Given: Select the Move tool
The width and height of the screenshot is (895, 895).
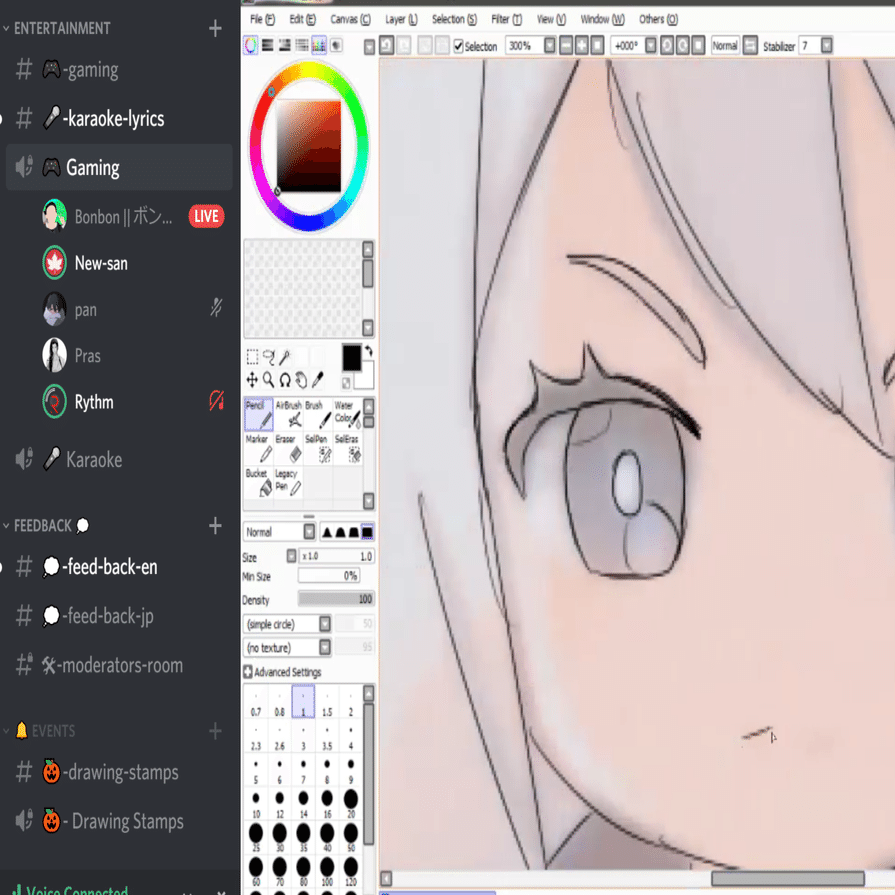Looking at the screenshot, I should (x=252, y=380).
